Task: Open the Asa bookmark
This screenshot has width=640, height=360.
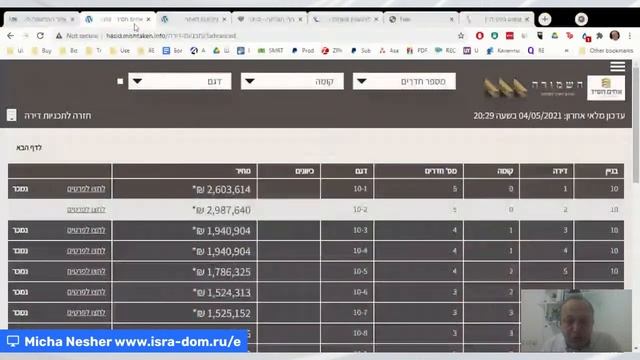Action: point(389,51)
